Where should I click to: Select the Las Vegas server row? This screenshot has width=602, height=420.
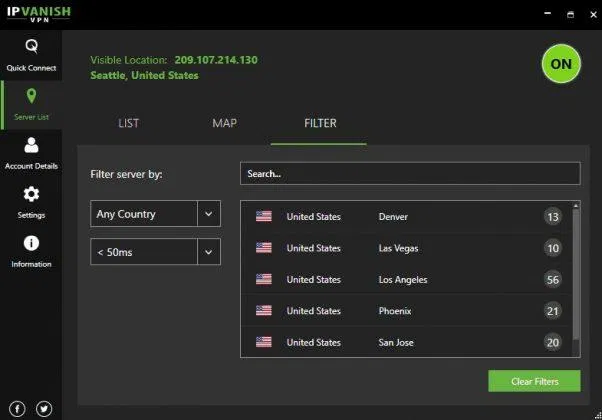(400, 248)
